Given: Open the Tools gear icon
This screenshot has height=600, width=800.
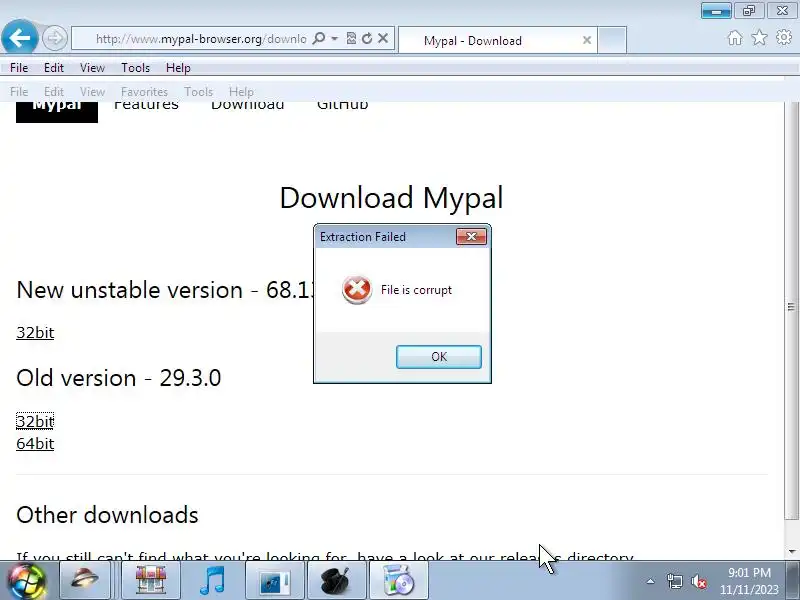Looking at the screenshot, I should pyautogui.click(x=784, y=37).
